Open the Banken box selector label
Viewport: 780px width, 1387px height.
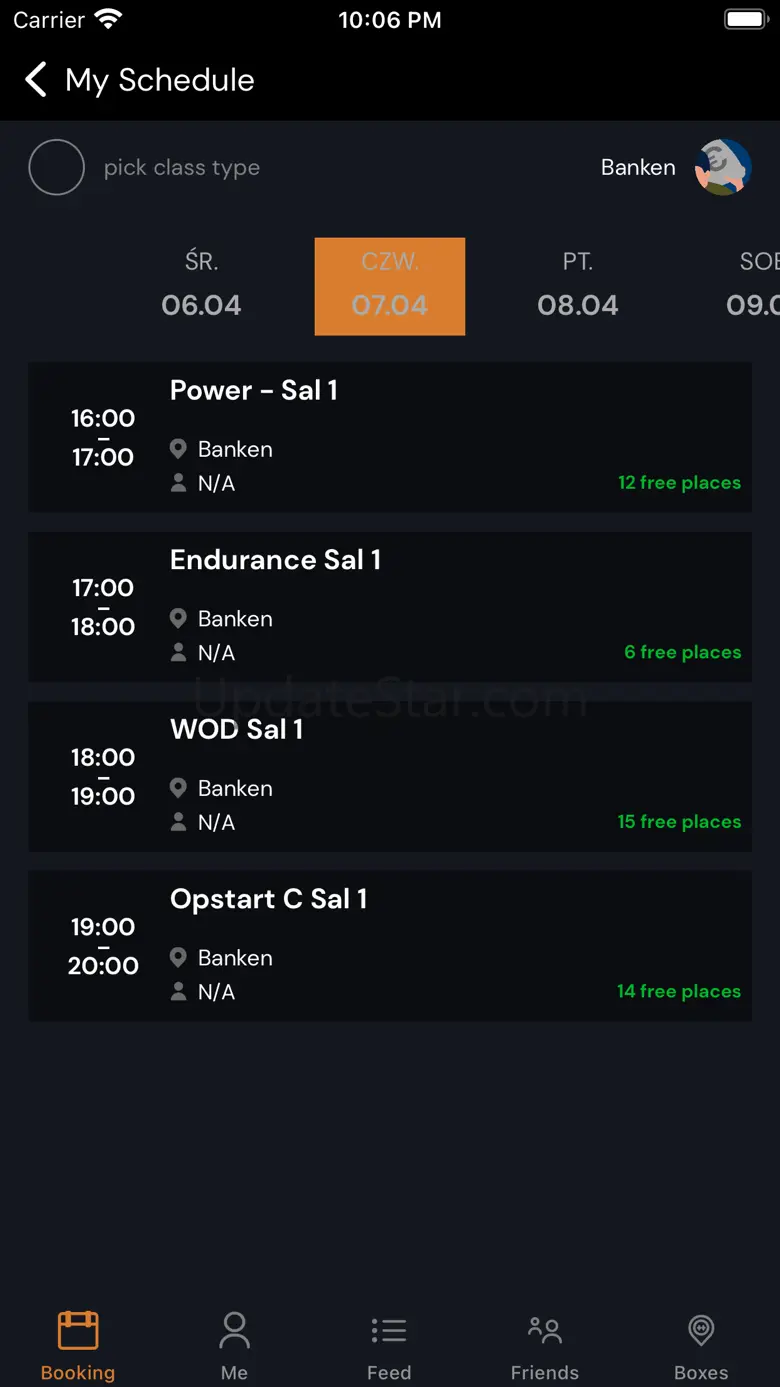click(638, 168)
